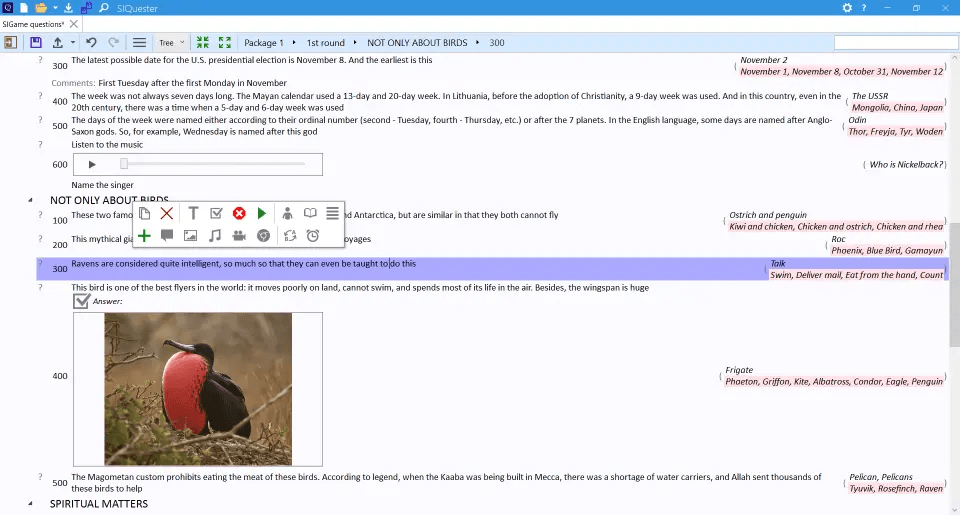The image size is (960, 515).
Task: Insert audio with the music note icon
Action: point(215,236)
